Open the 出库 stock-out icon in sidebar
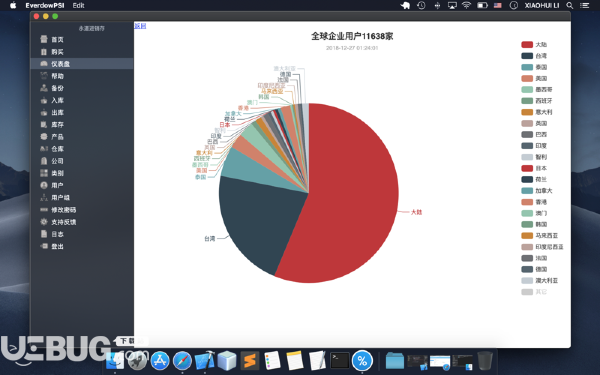Viewport: 600px width, 375px height. (44, 112)
